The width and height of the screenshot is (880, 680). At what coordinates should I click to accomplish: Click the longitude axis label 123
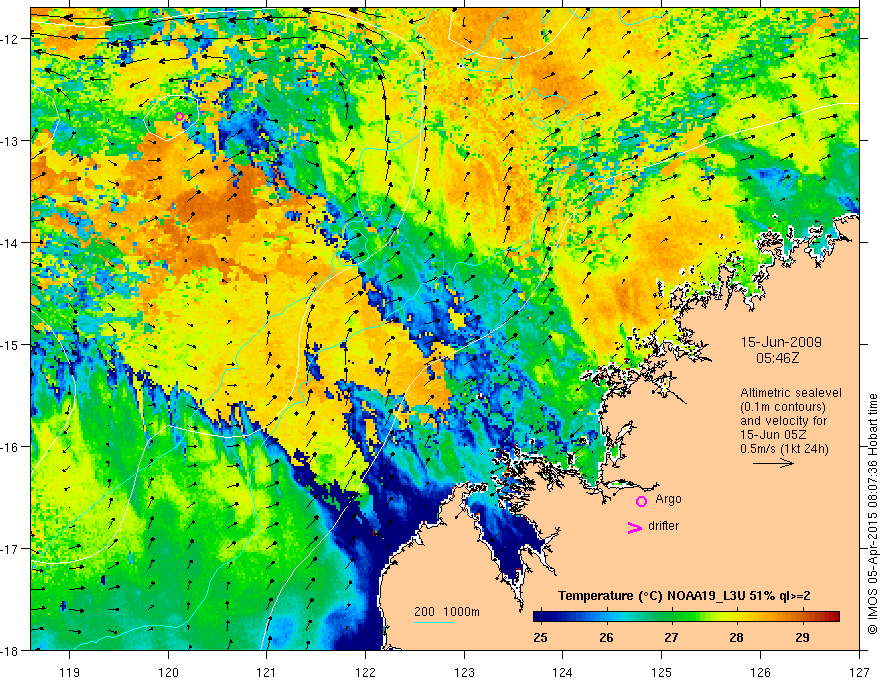(464, 672)
